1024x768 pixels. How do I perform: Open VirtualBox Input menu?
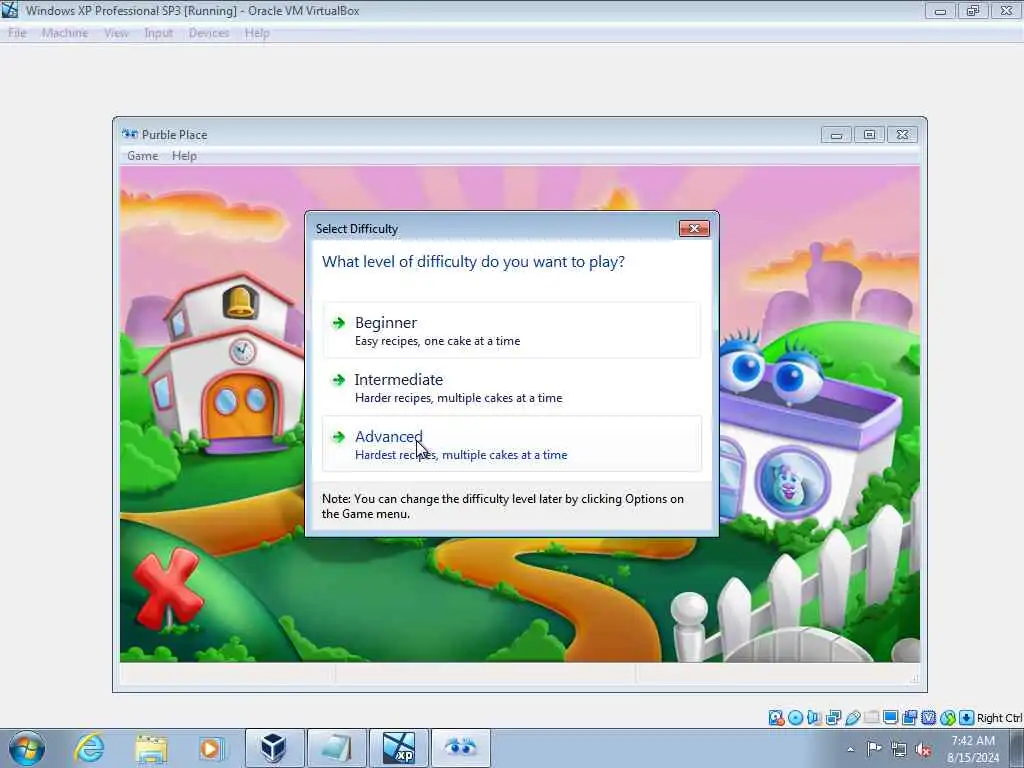pyautogui.click(x=159, y=33)
